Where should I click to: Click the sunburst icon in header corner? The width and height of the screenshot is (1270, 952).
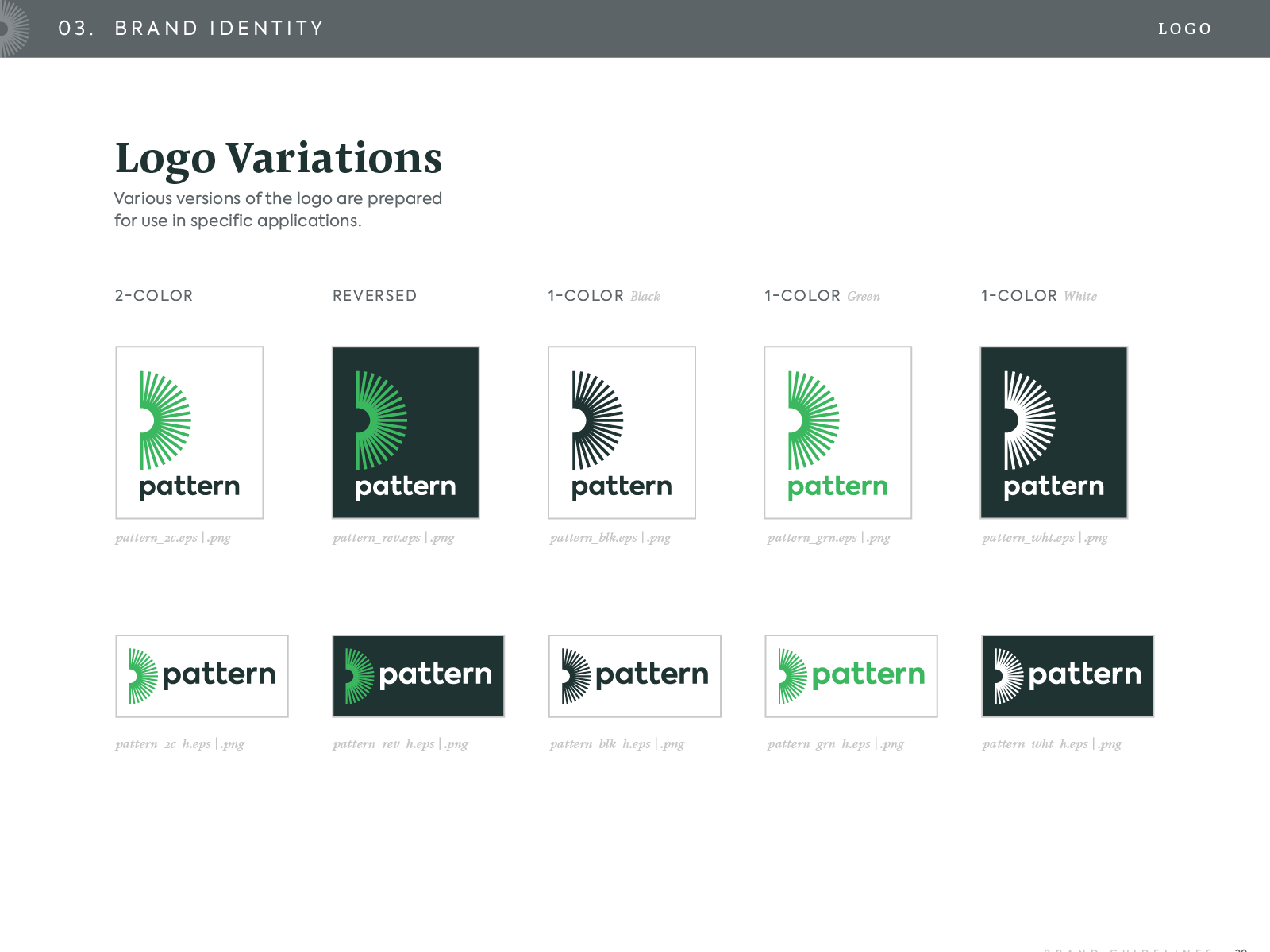(x=13, y=29)
